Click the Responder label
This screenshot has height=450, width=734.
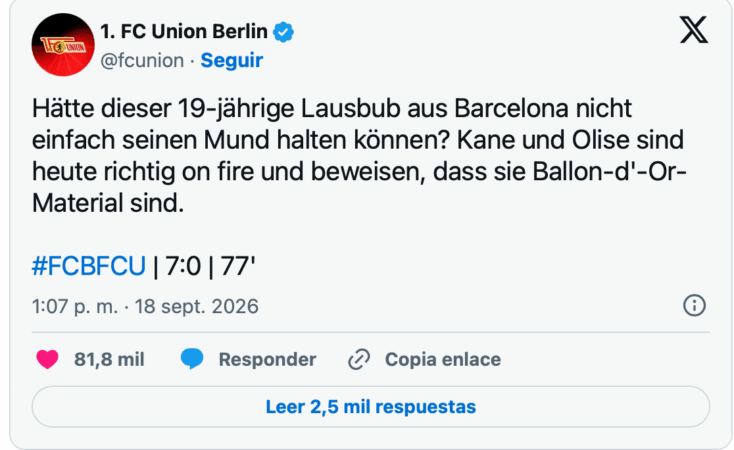point(267,360)
